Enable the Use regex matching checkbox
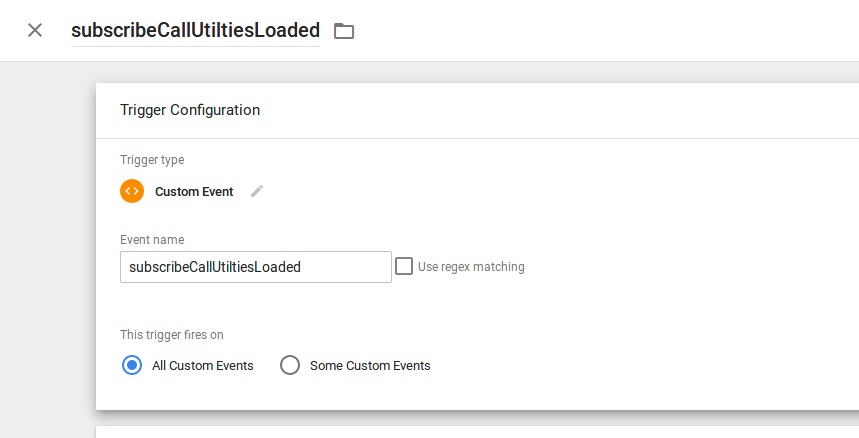The height and width of the screenshot is (438, 859). (x=404, y=266)
